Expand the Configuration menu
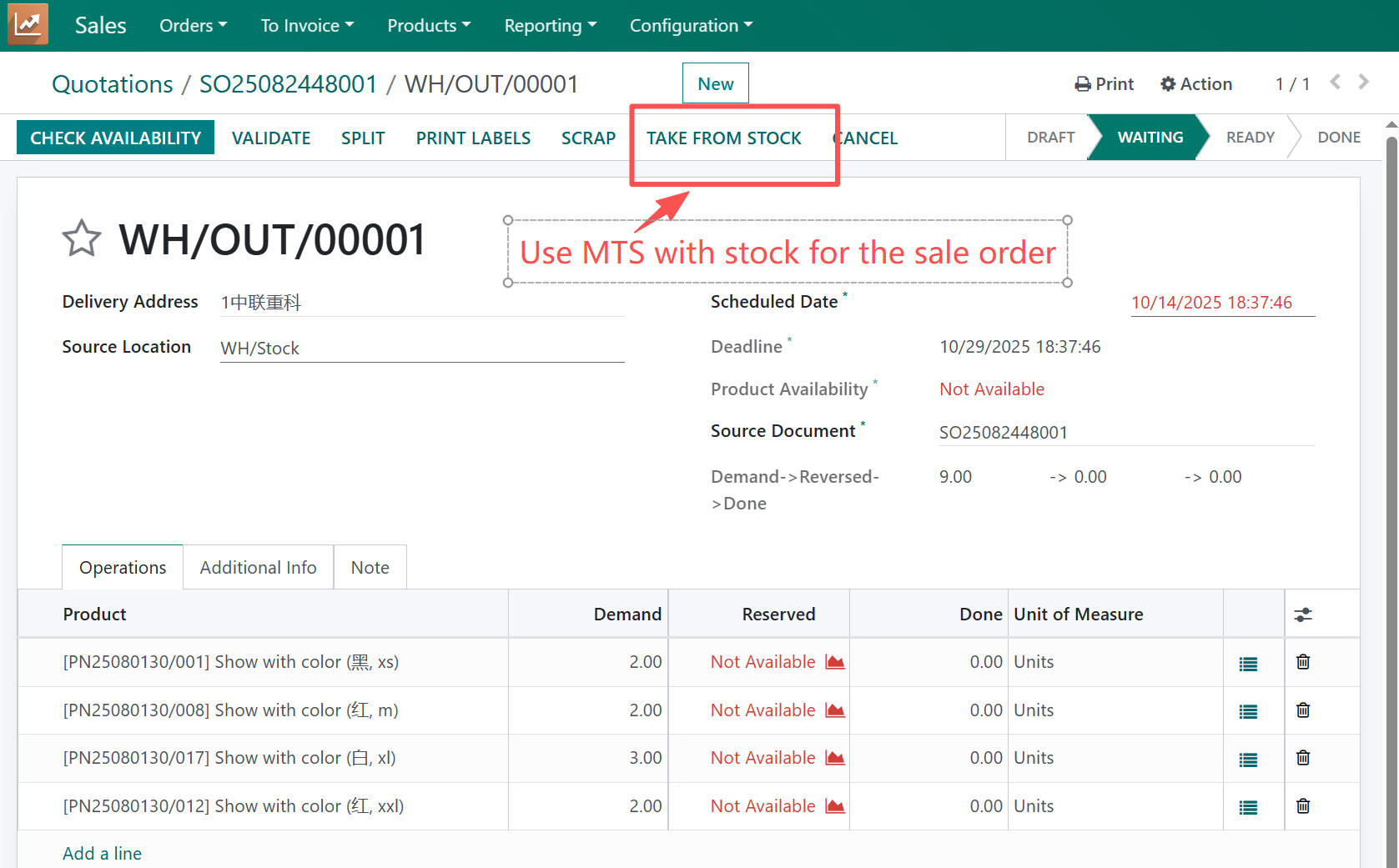 point(690,26)
